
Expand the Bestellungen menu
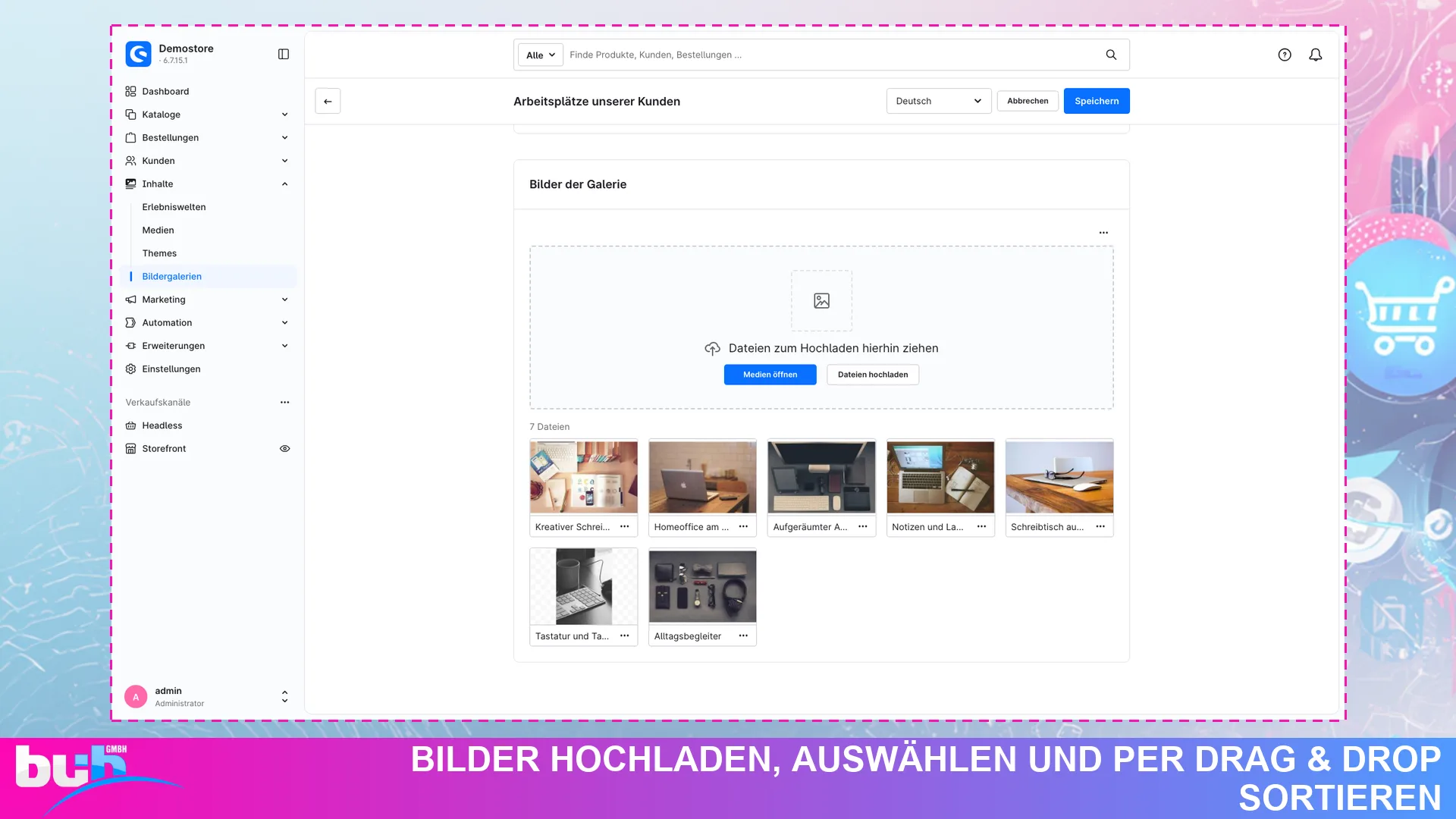[x=284, y=138]
